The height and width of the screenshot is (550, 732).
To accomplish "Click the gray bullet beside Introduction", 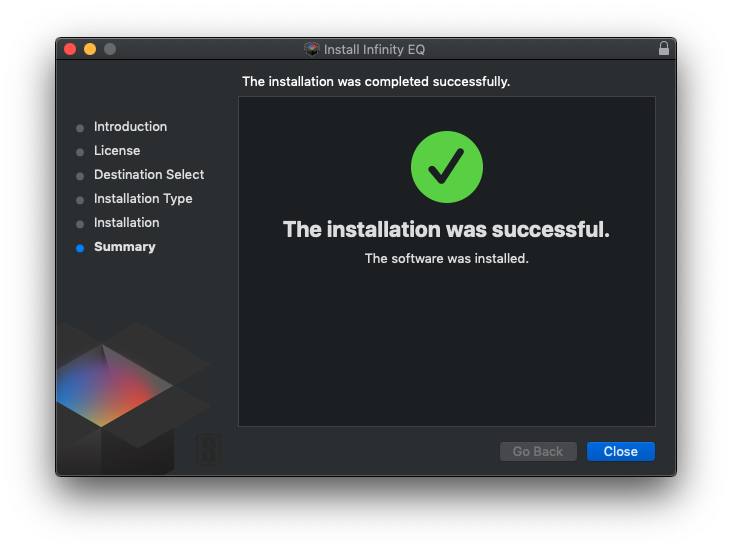I will (x=80, y=128).
